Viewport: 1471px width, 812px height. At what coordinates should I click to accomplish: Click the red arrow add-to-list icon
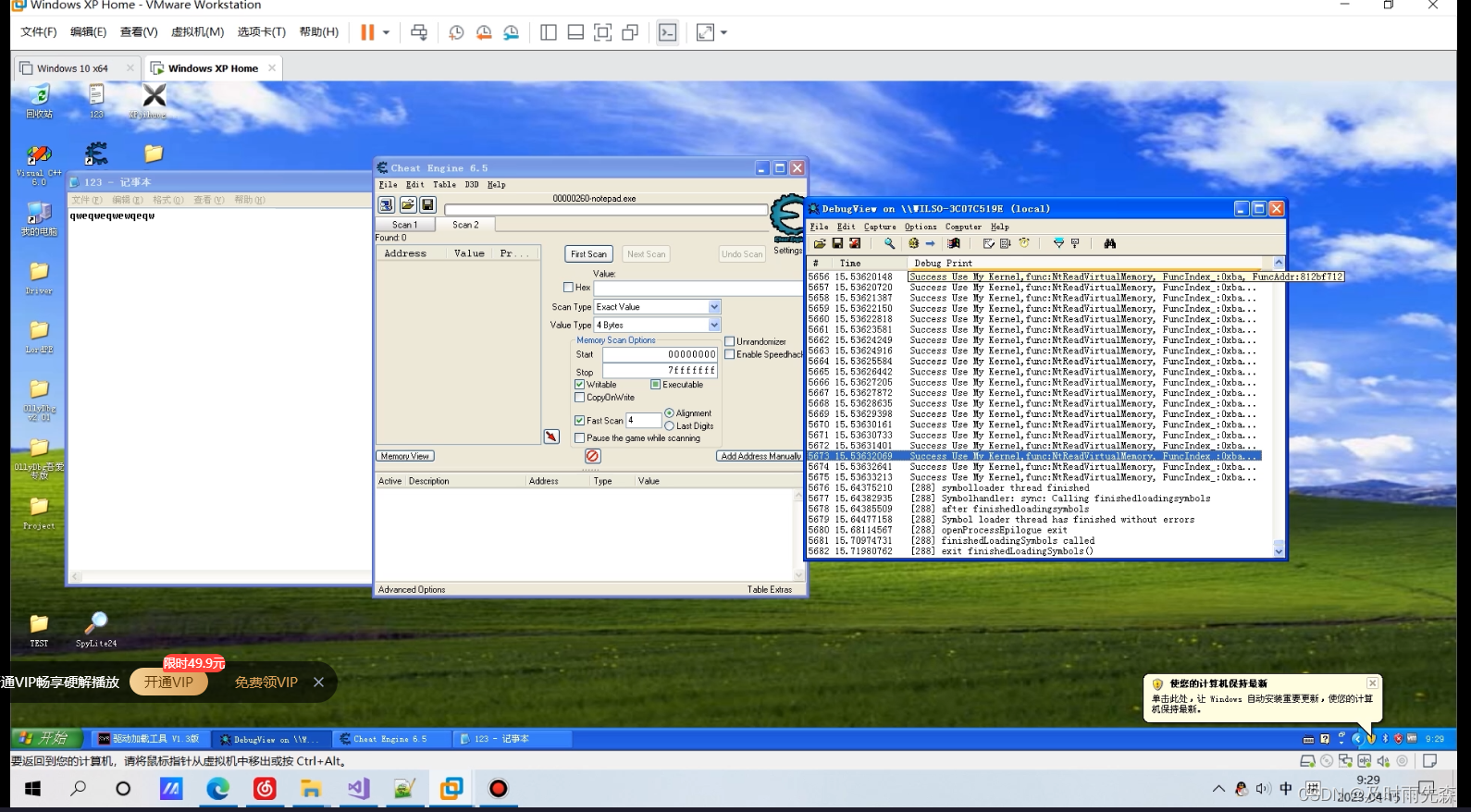pyautogui.click(x=551, y=437)
